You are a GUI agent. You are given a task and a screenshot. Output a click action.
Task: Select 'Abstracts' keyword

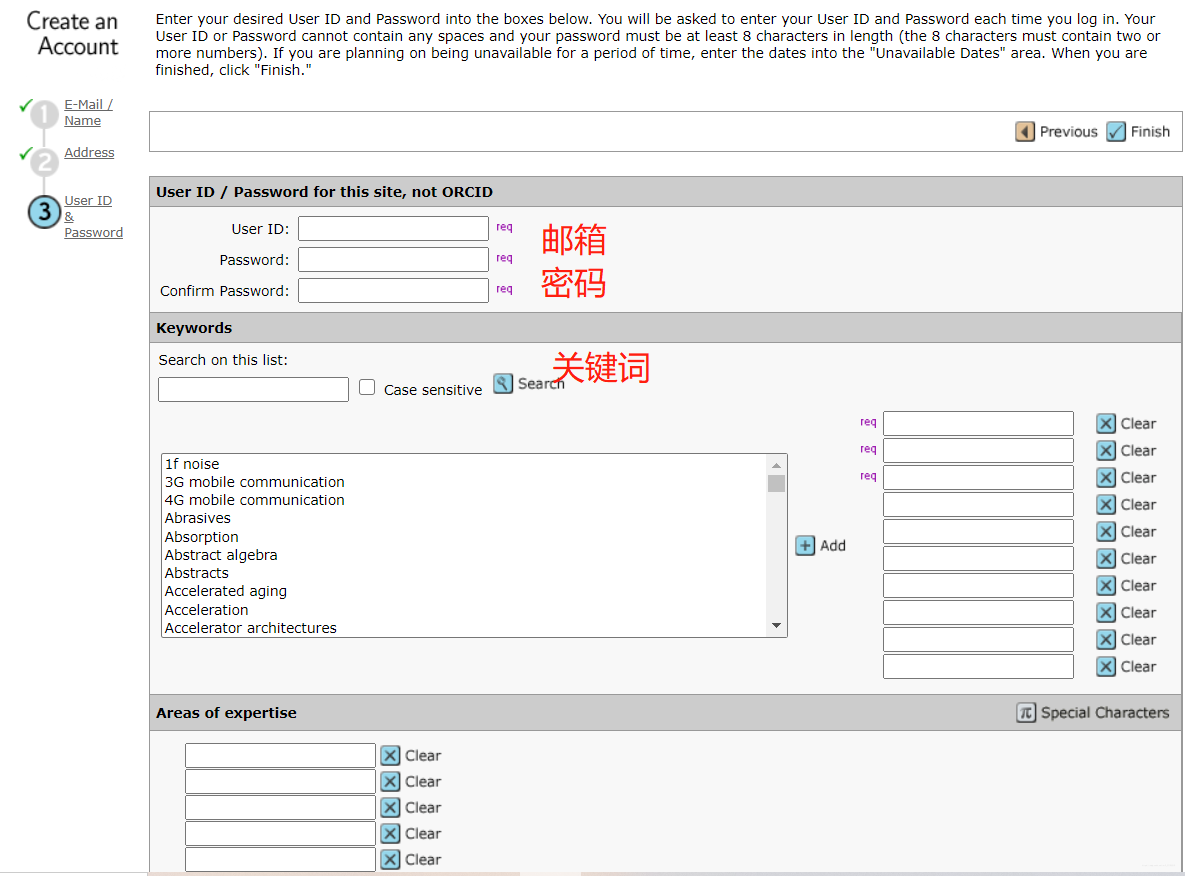[x=196, y=574]
